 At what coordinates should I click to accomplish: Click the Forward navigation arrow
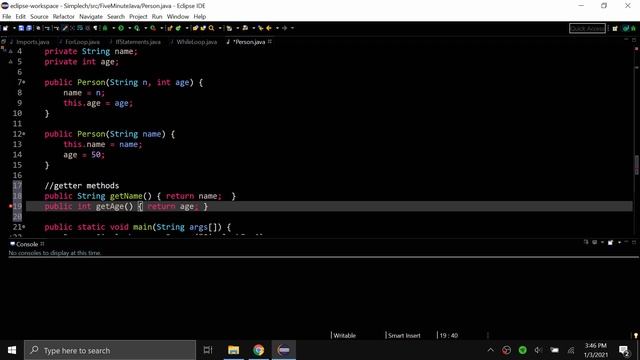284,28
